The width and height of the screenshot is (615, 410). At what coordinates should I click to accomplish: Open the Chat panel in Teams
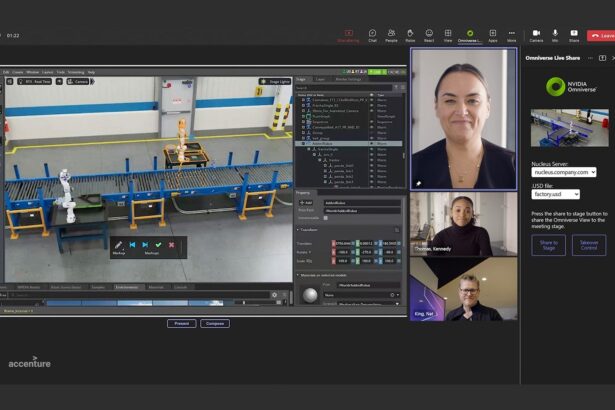[x=372, y=34]
